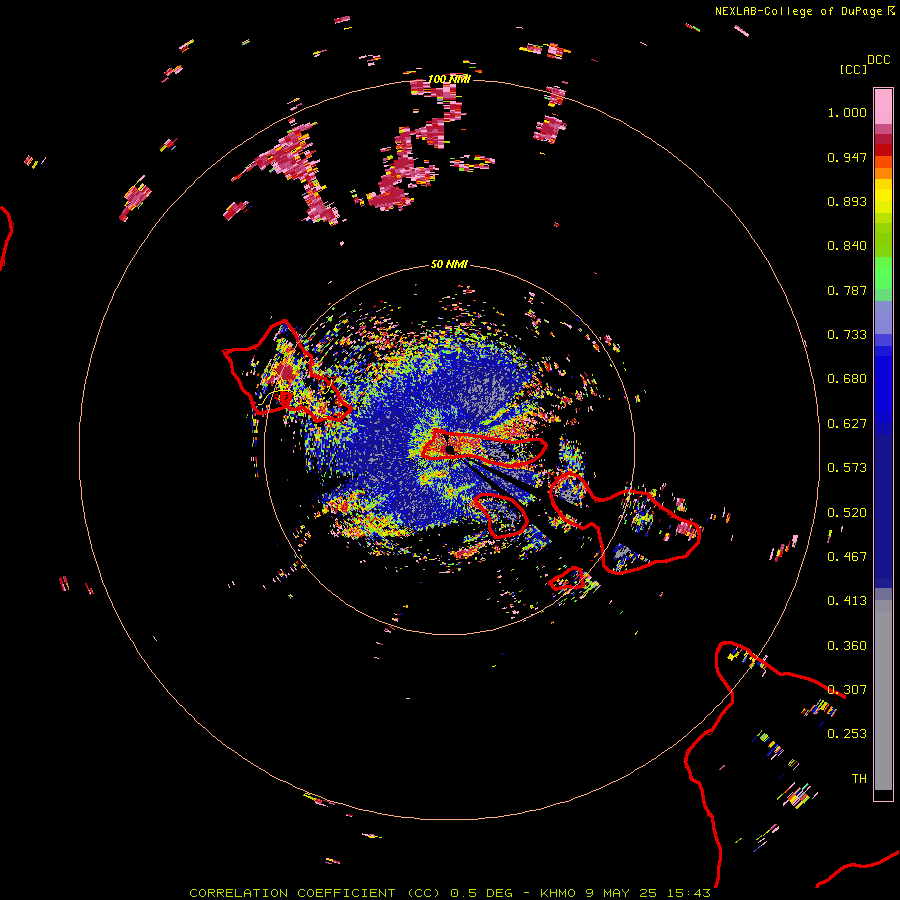This screenshot has width=900, height=900.
Task: Click the KHMO station identifier in footer
Action: tap(557, 893)
